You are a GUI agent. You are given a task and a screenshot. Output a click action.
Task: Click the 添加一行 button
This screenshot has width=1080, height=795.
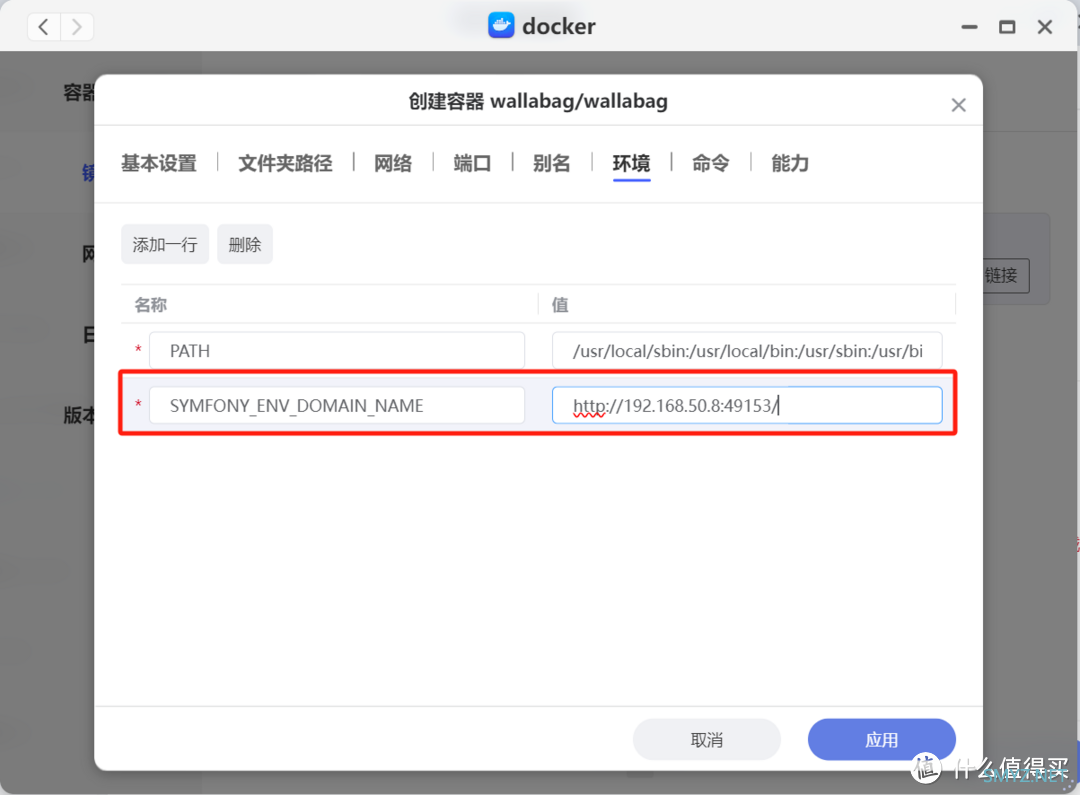pos(165,244)
